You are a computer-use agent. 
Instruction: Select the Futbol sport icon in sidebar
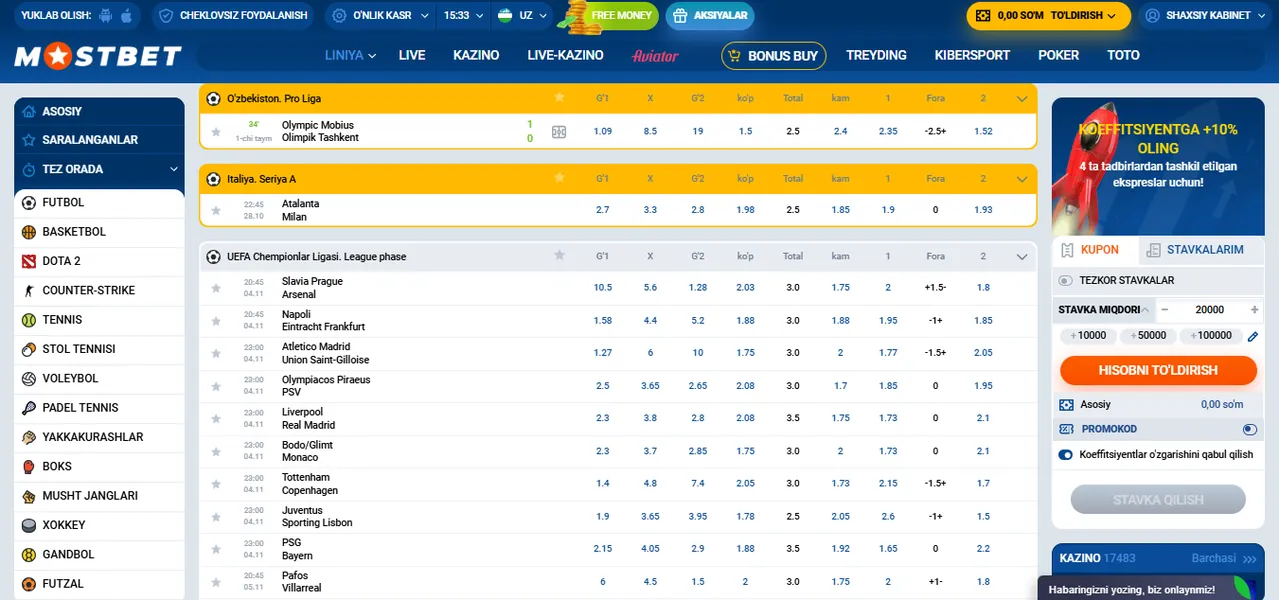point(27,203)
